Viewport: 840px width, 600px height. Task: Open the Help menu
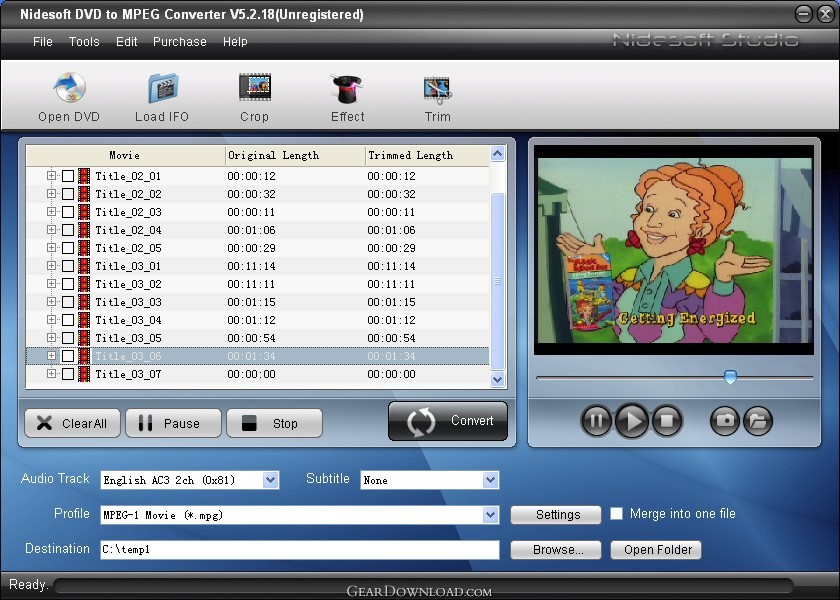(x=235, y=42)
